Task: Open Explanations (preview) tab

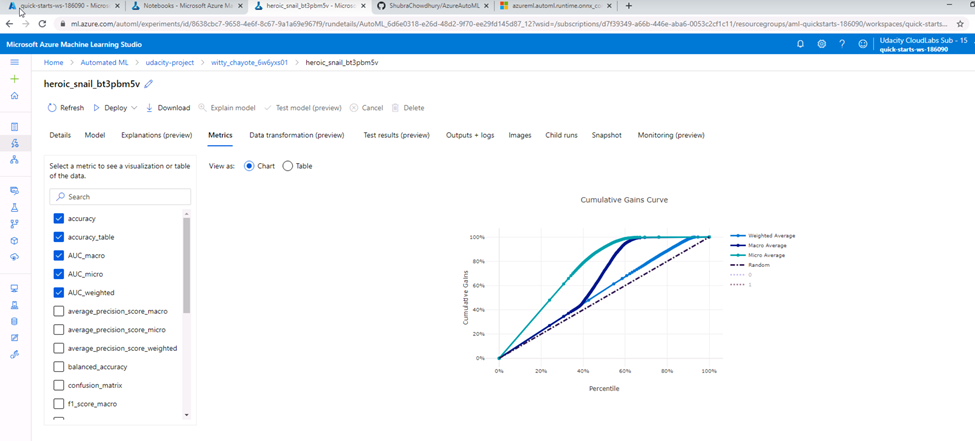Action: pyautogui.click(x=157, y=135)
